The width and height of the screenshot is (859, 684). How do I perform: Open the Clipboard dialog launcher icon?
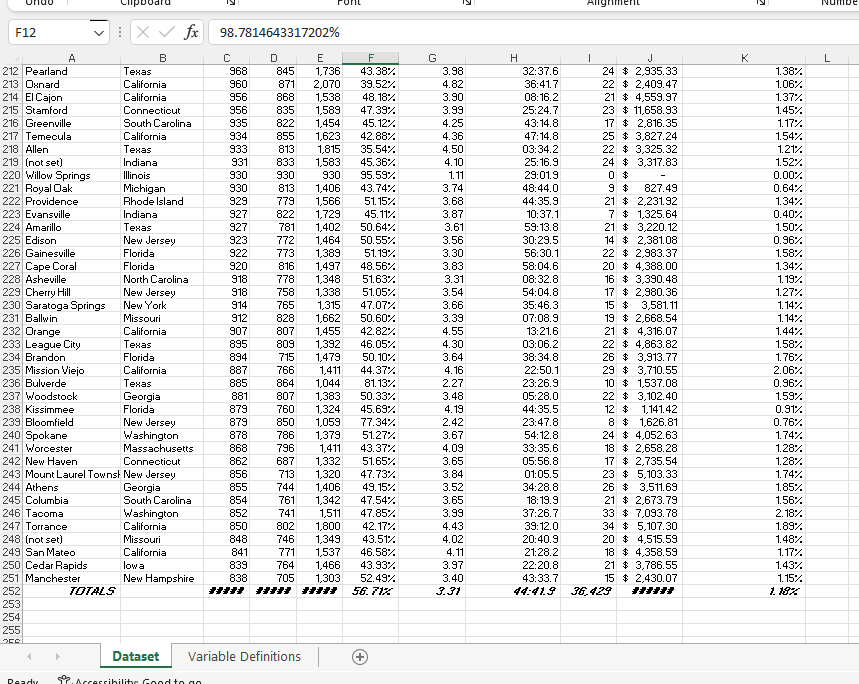231,3
